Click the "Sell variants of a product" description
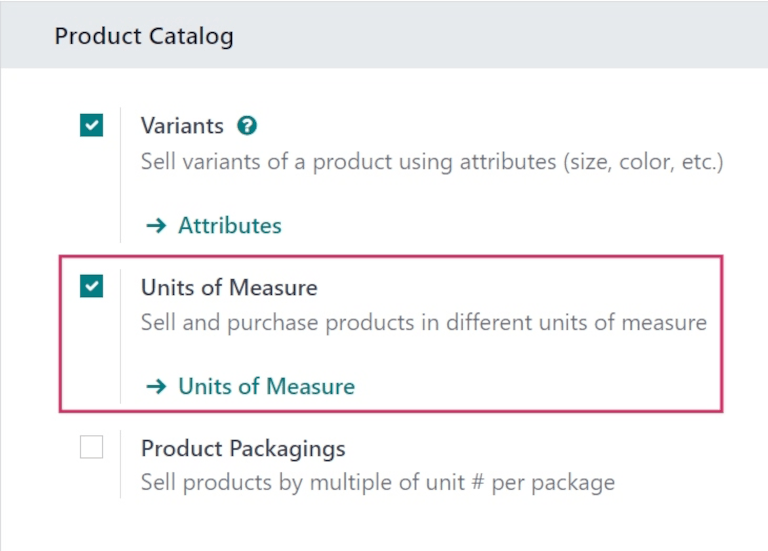768x551 pixels. (431, 161)
